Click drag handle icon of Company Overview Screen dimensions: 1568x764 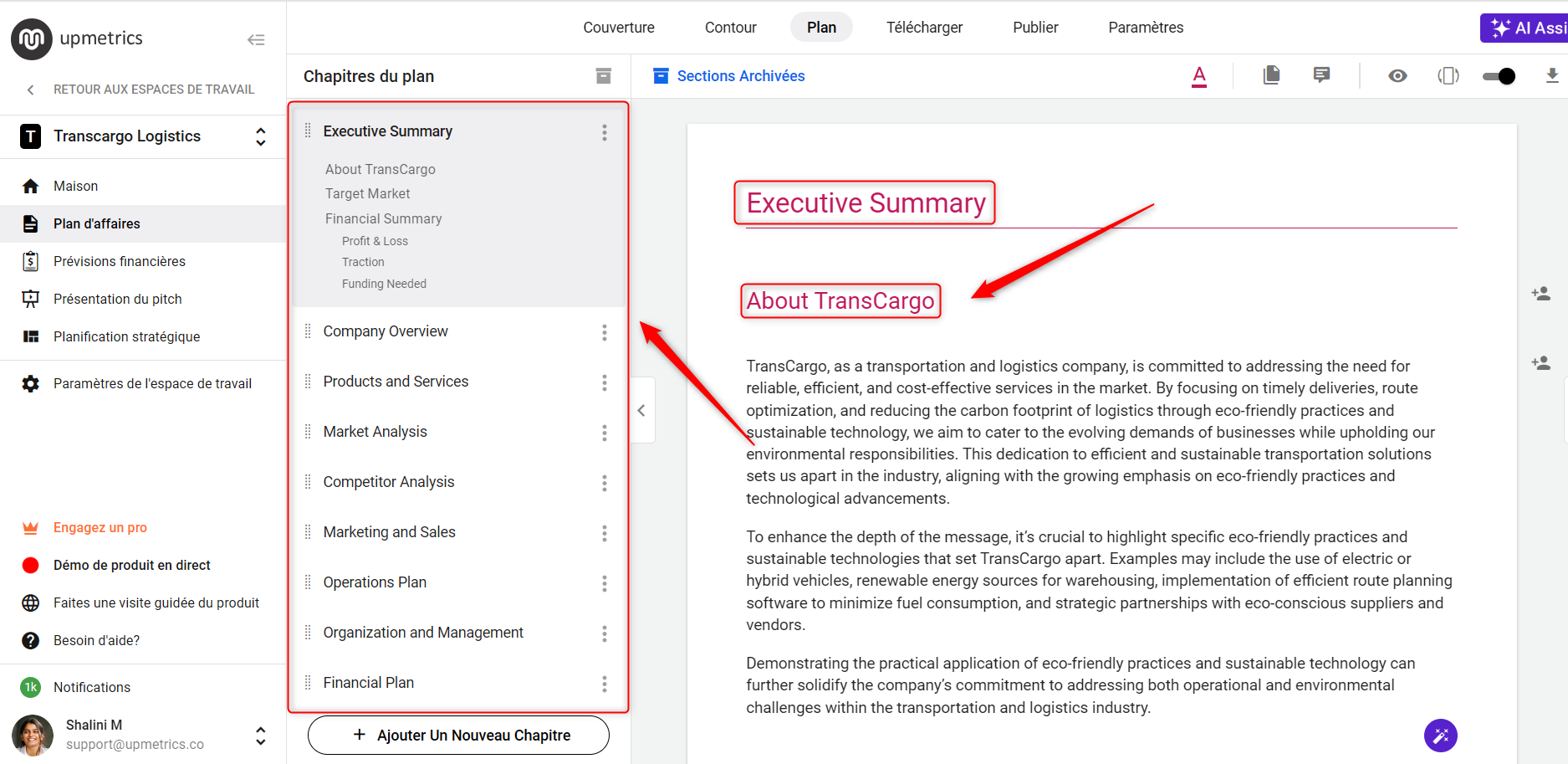[x=308, y=331]
